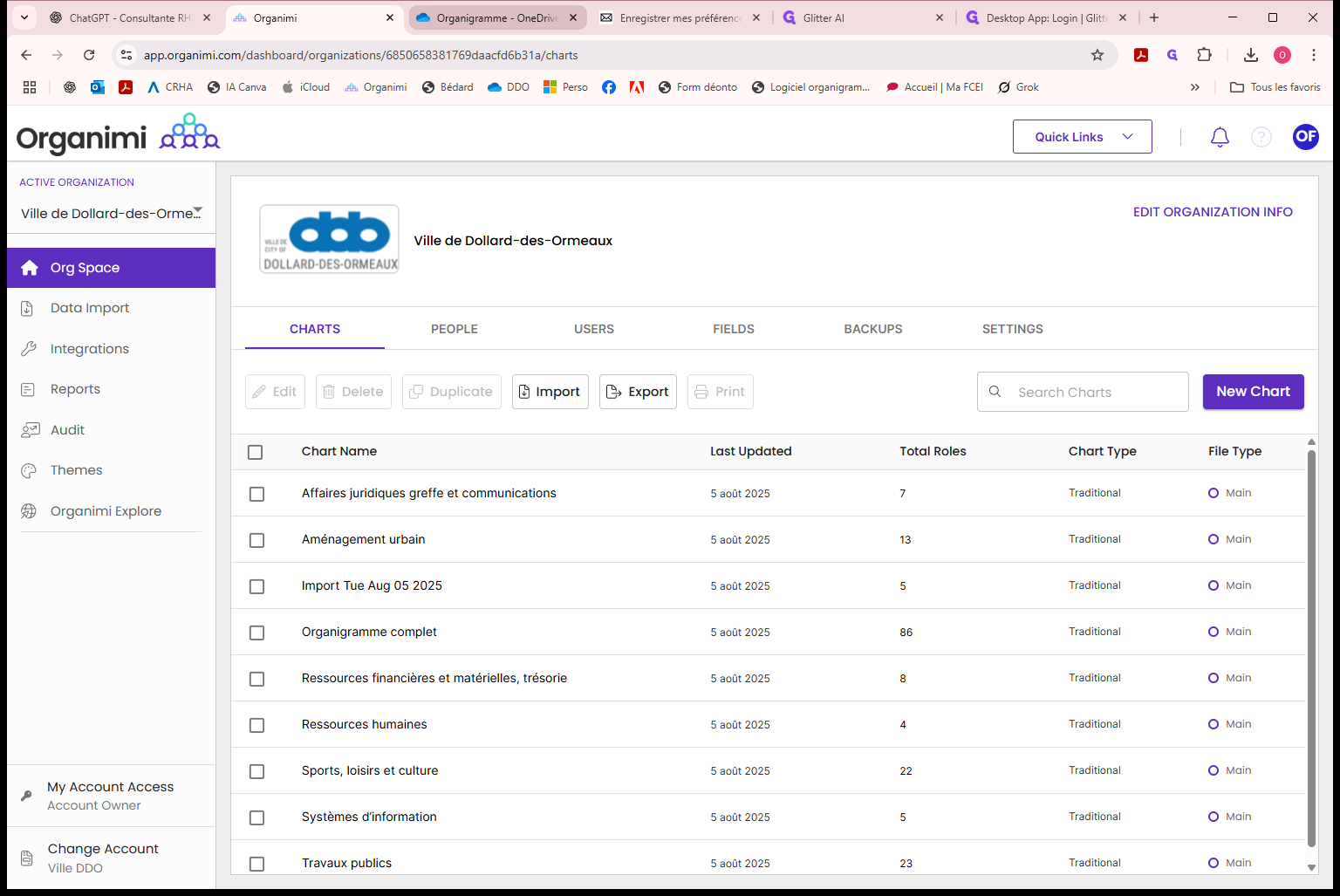The width and height of the screenshot is (1340, 896).
Task: Click EDIT ORGANIZATION INFO link
Action: [1213, 212]
